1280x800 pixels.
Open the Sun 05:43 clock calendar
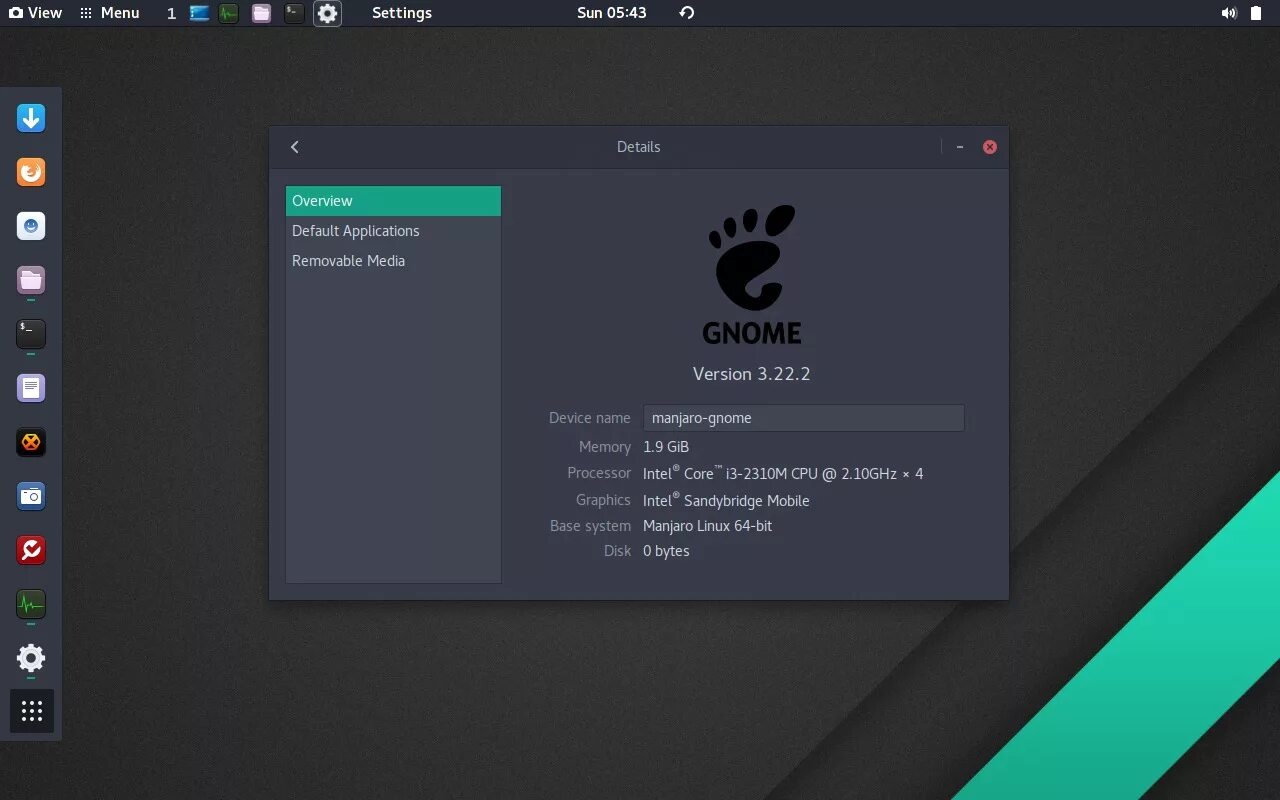click(612, 13)
